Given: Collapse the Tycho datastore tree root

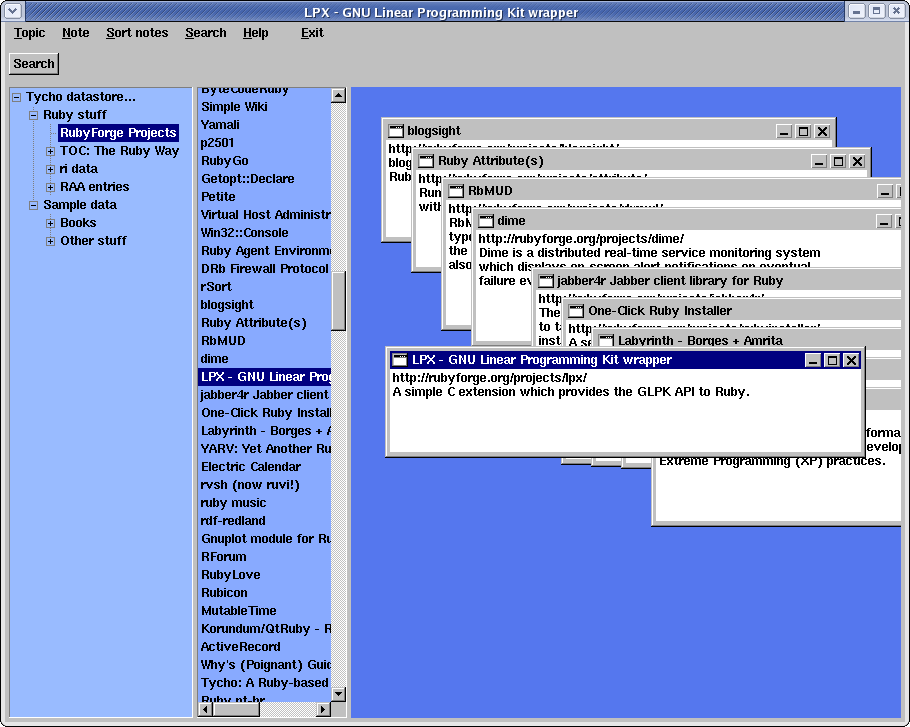Looking at the screenshot, I should (16, 97).
